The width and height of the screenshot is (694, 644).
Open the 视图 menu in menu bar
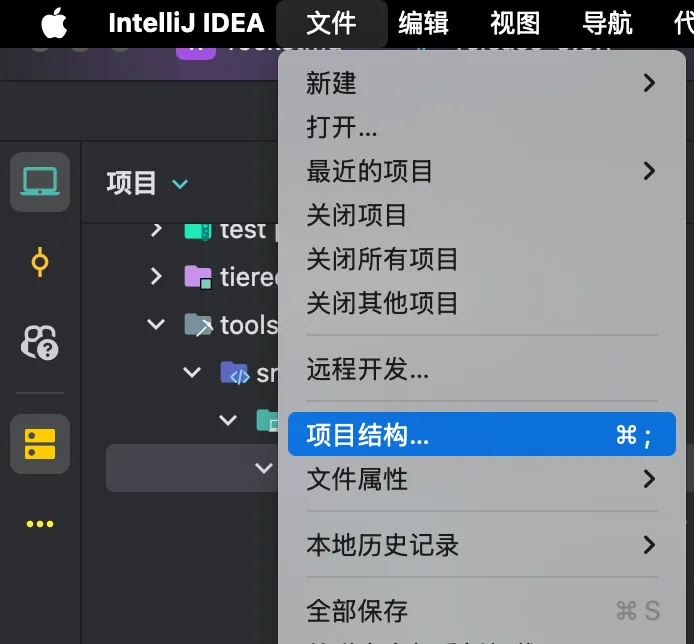click(515, 23)
